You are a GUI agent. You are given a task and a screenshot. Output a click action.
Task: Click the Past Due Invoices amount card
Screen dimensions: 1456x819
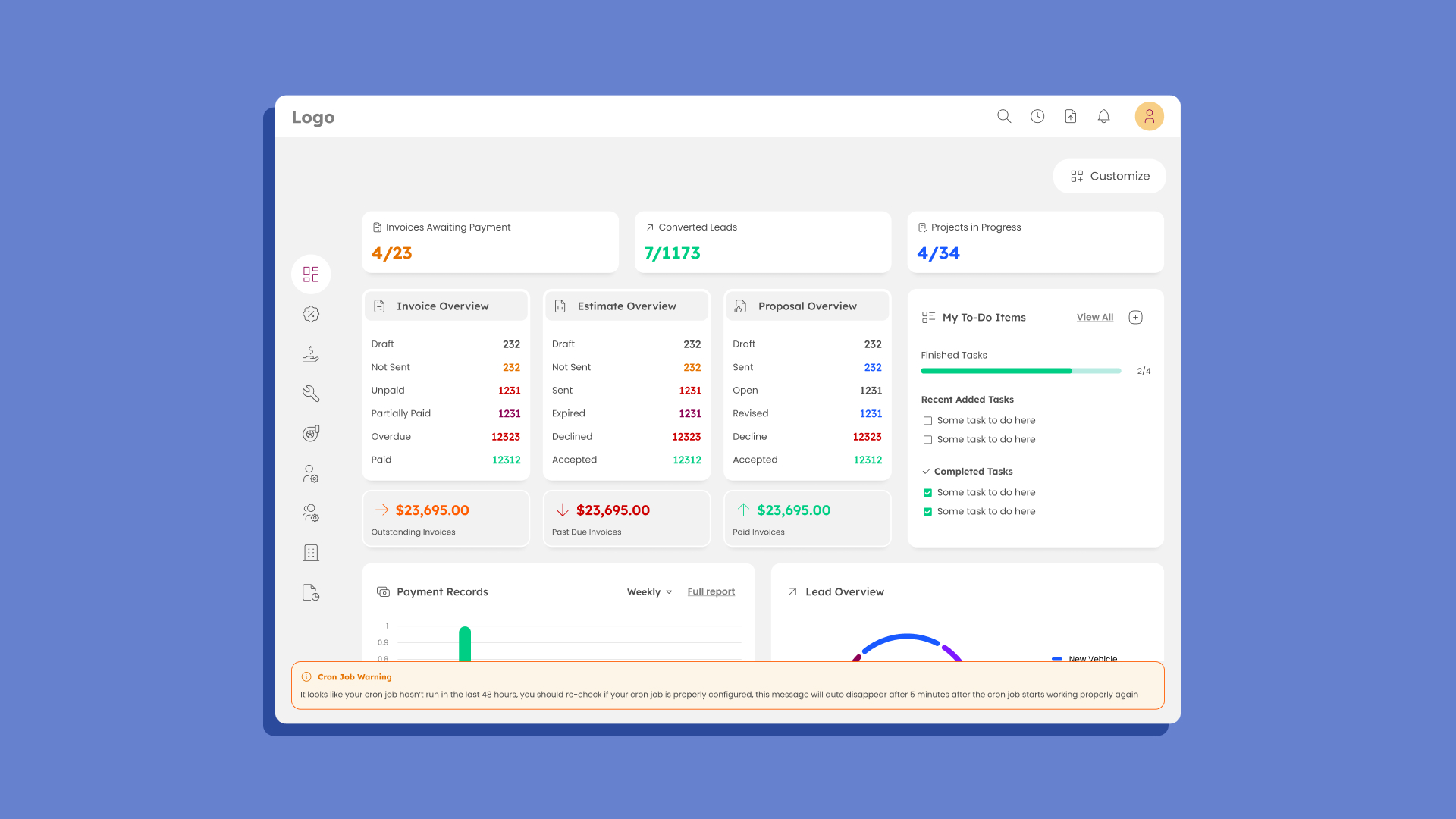point(626,519)
